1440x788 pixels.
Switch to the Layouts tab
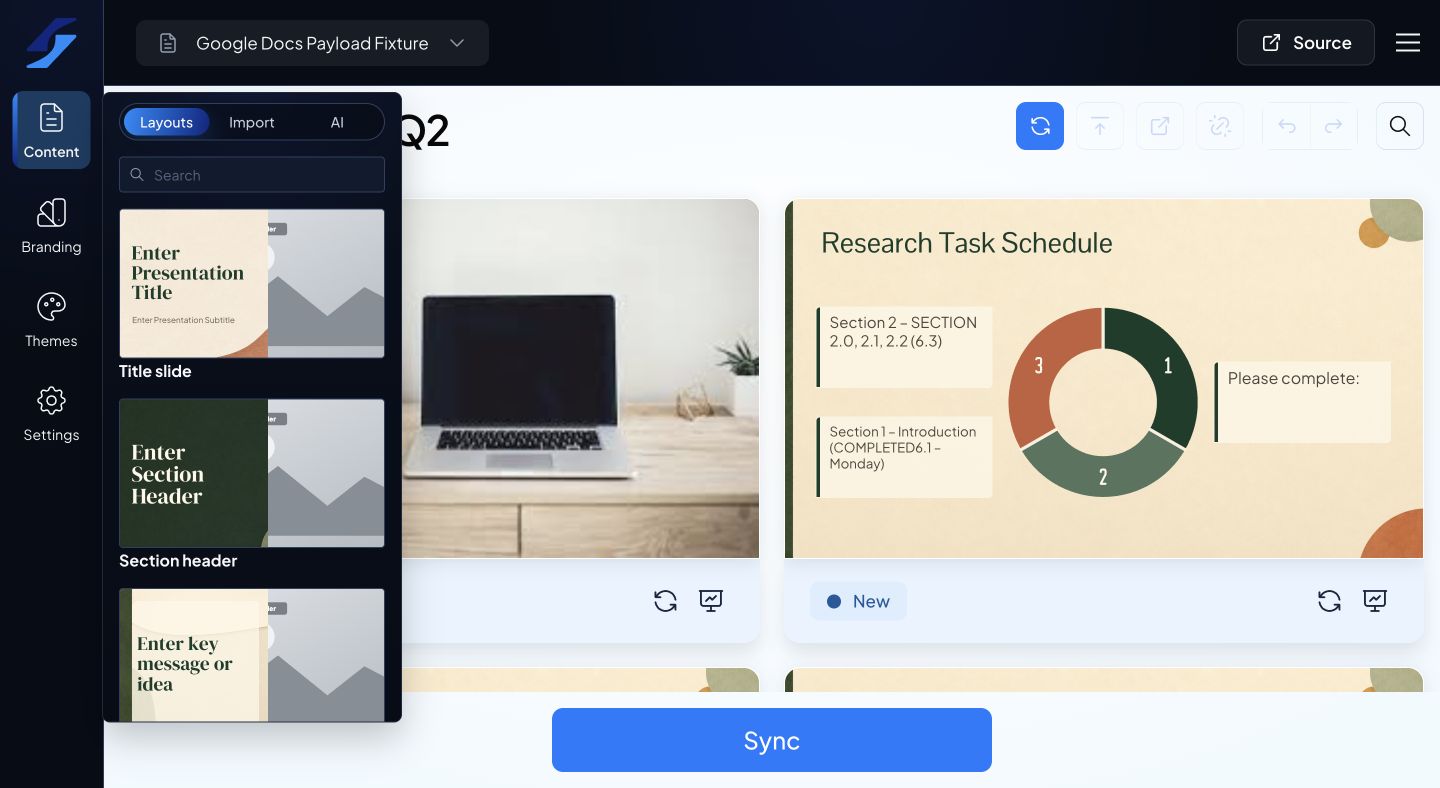[x=166, y=122]
